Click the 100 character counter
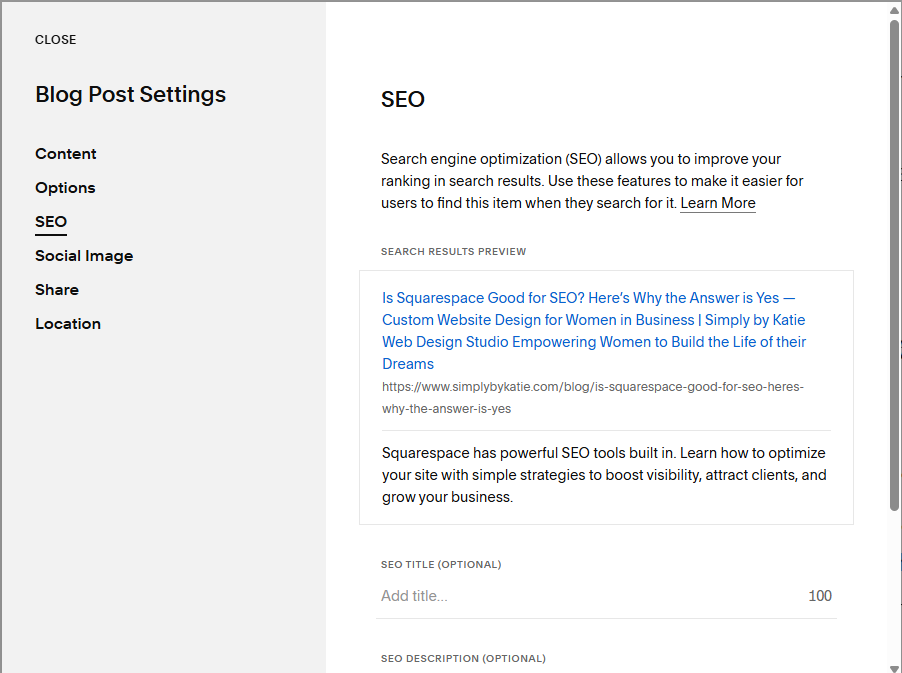The height and width of the screenshot is (673, 902). [820, 596]
